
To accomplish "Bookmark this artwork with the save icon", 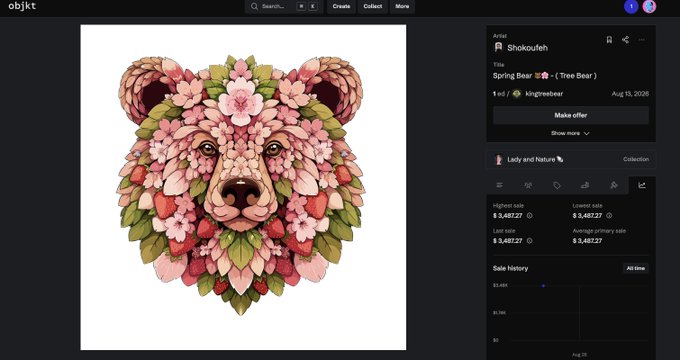I will click(x=609, y=40).
